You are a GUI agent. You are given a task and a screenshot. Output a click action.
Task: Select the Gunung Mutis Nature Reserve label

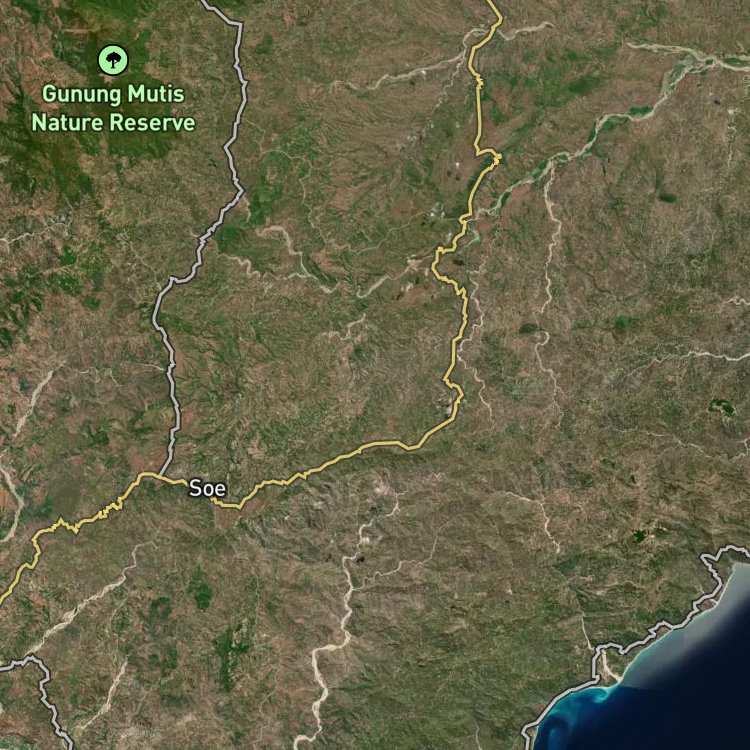[113, 109]
